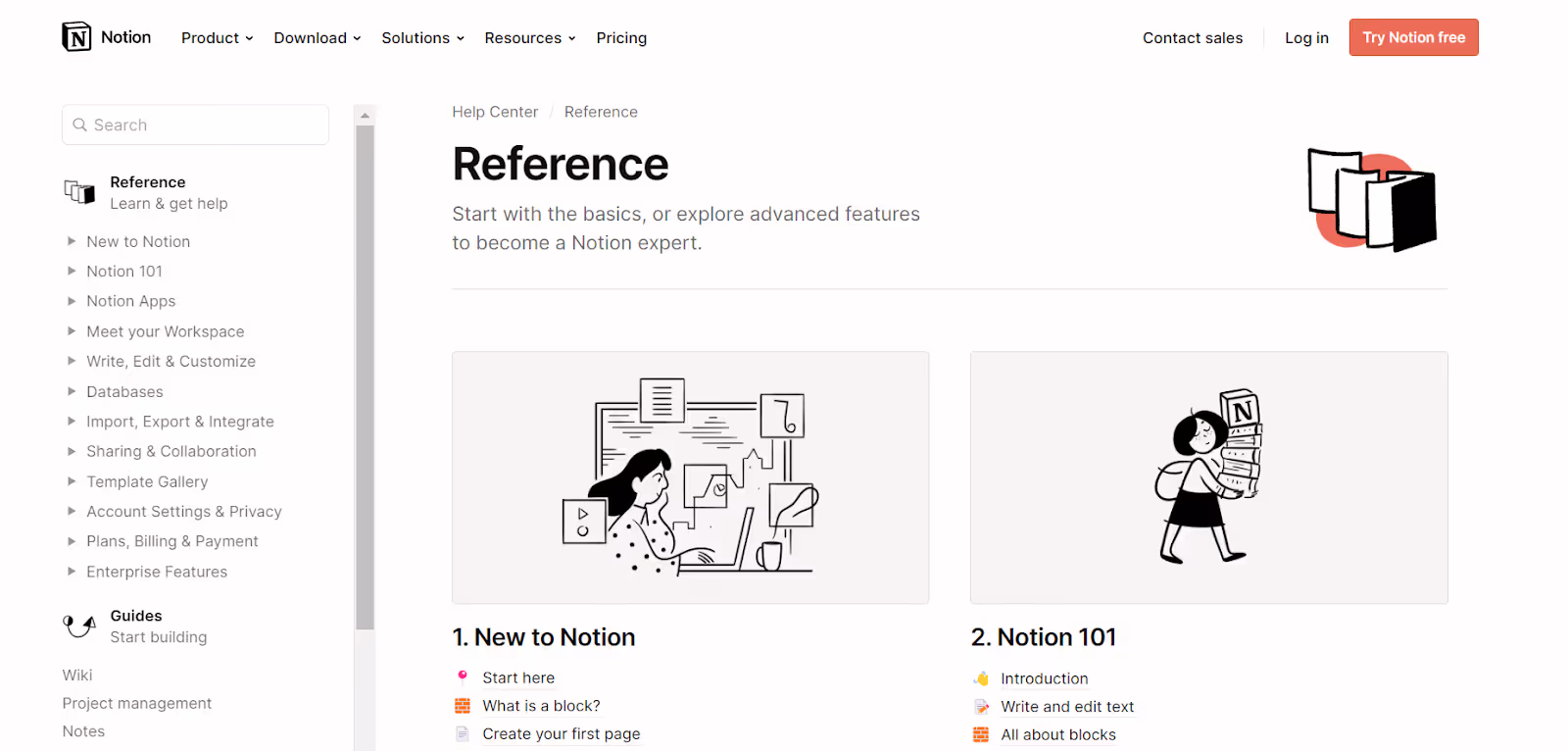Screen dimensions: 1568x751
Task: Click the pencil icon beside Write and edit text
Action: click(981, 707)
